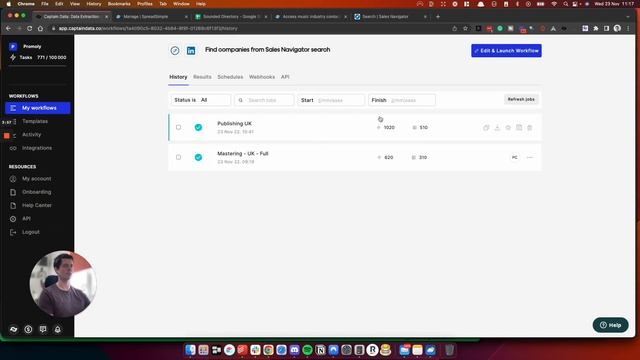Click the Refresh jobs button
Screen dimensions: 640x360
(521, 99)
